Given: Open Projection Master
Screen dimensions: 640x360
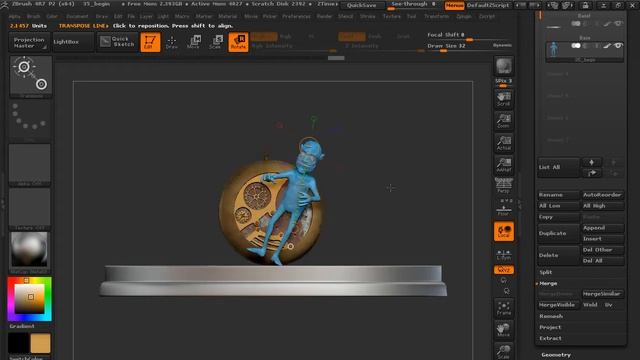Looking at the screenshot, I should pos(29,42).
